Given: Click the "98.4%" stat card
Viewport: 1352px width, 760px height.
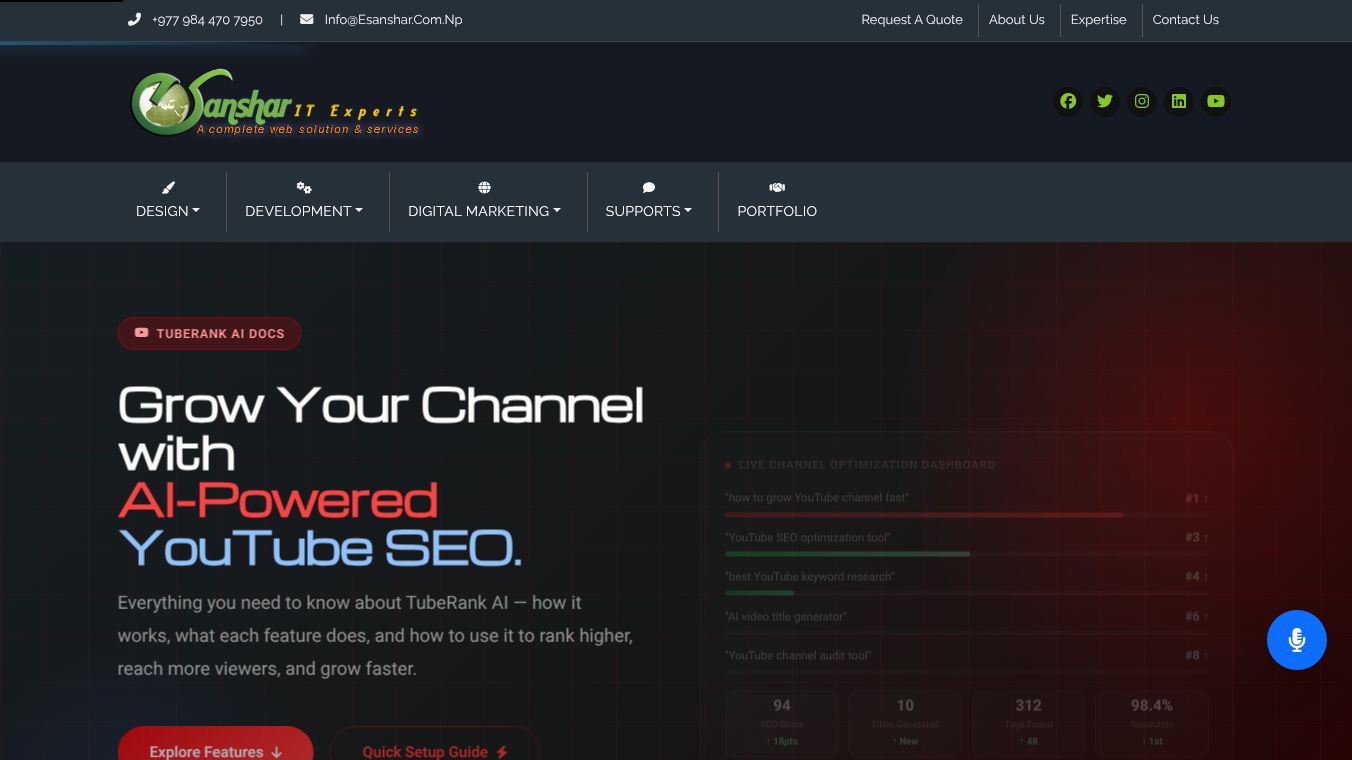Looking at the screenshot, I should point(1152,722).
